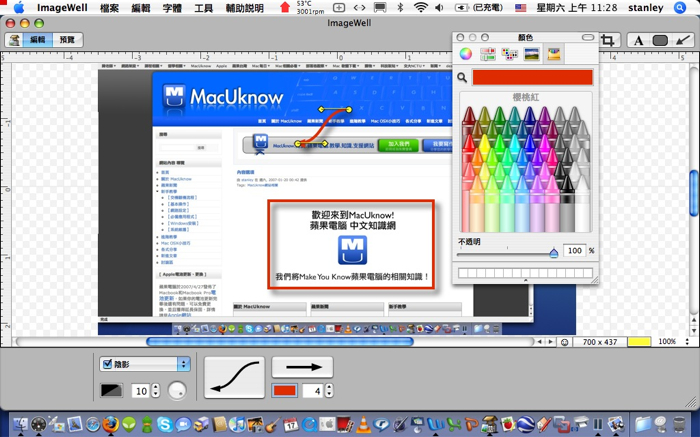
Task: Switch to the 編輯 edit mode
Action: 38,40
